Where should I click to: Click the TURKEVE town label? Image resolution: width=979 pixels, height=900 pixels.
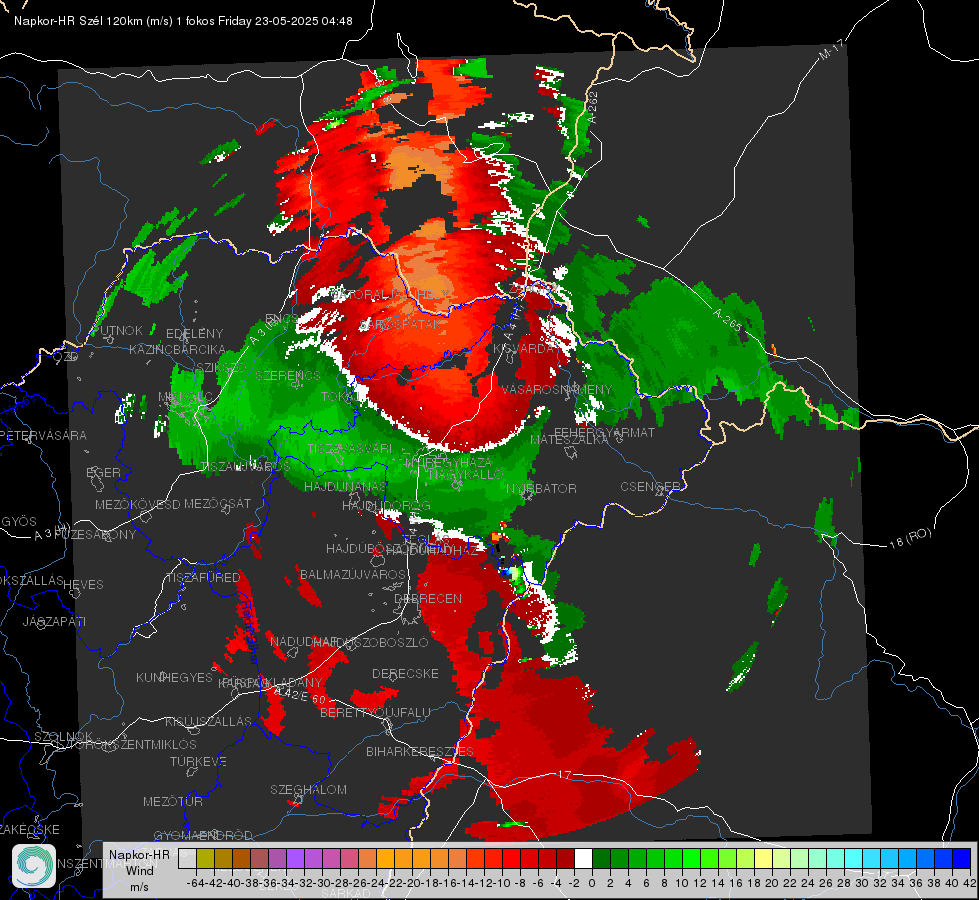click(x=198, y=761)
